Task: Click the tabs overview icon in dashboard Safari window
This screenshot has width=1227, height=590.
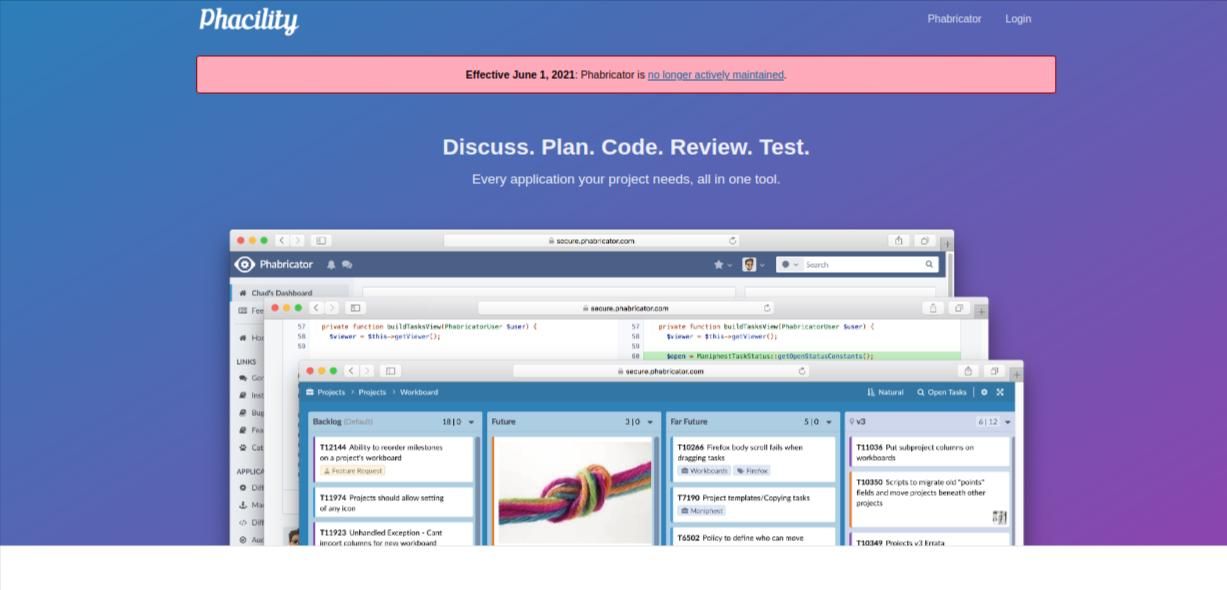Action: coord(924,241)
